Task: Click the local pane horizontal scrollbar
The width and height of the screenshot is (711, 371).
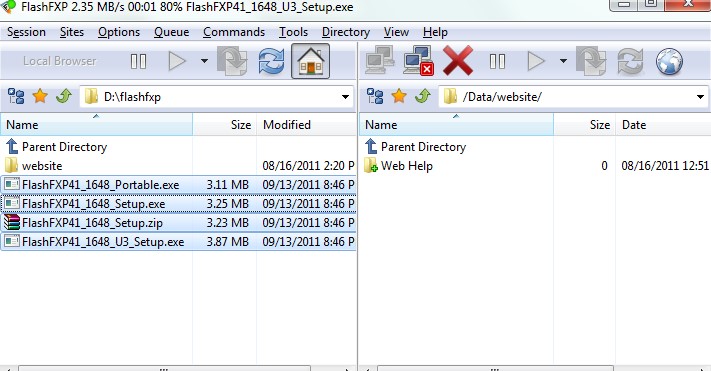Action: [x=165, y=368]
